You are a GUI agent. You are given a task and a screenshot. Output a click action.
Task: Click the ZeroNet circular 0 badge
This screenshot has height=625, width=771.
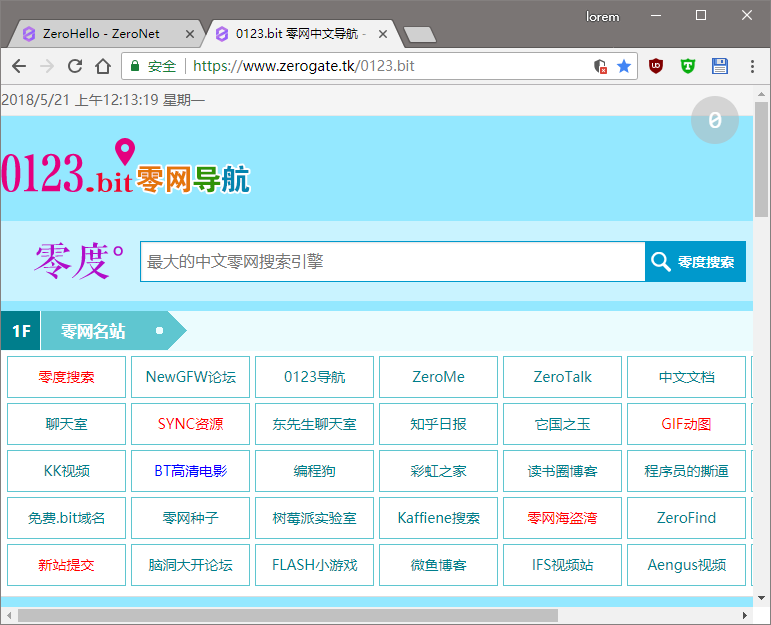coord(714,120)
